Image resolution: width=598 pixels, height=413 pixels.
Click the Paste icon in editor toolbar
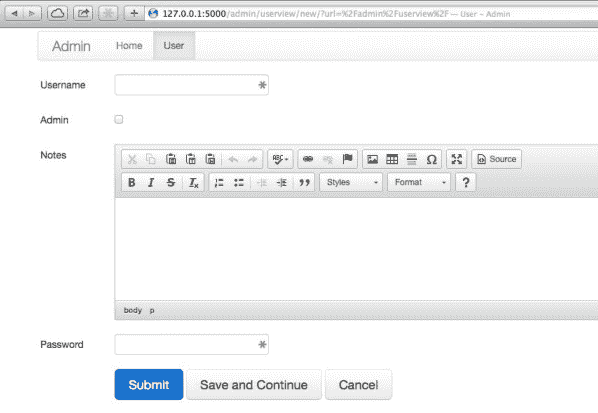(x=171, y=159)
